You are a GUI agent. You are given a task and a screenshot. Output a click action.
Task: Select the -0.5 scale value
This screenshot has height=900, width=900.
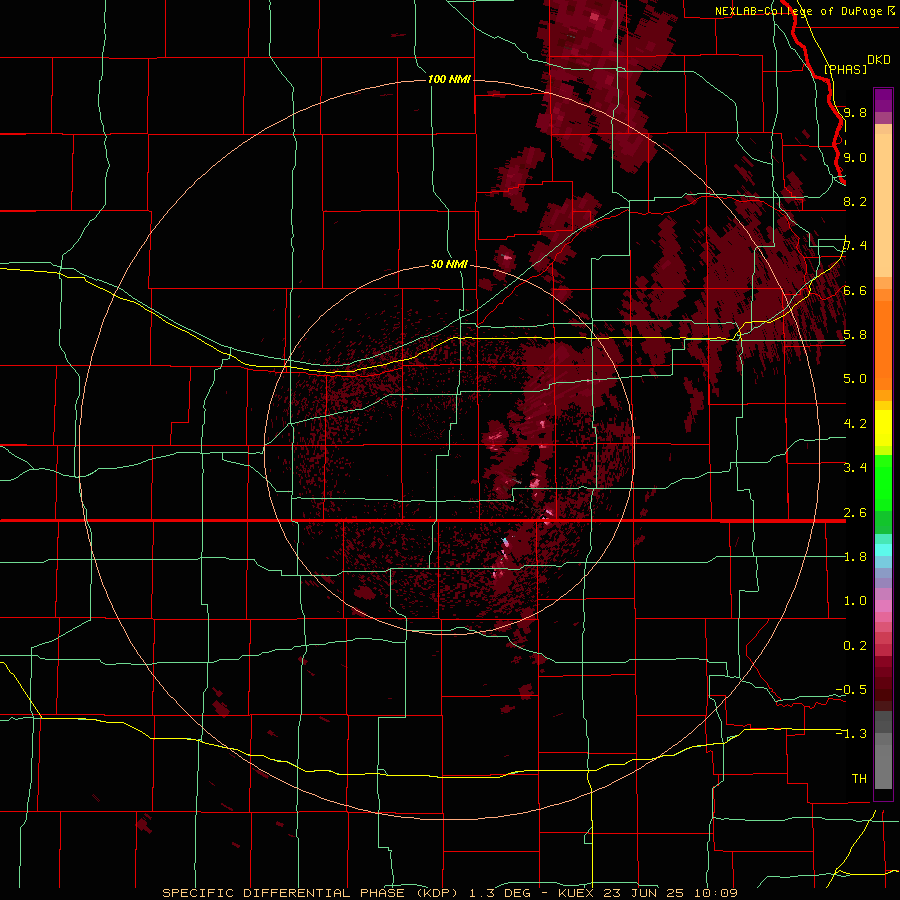click(x=851, y=690)
